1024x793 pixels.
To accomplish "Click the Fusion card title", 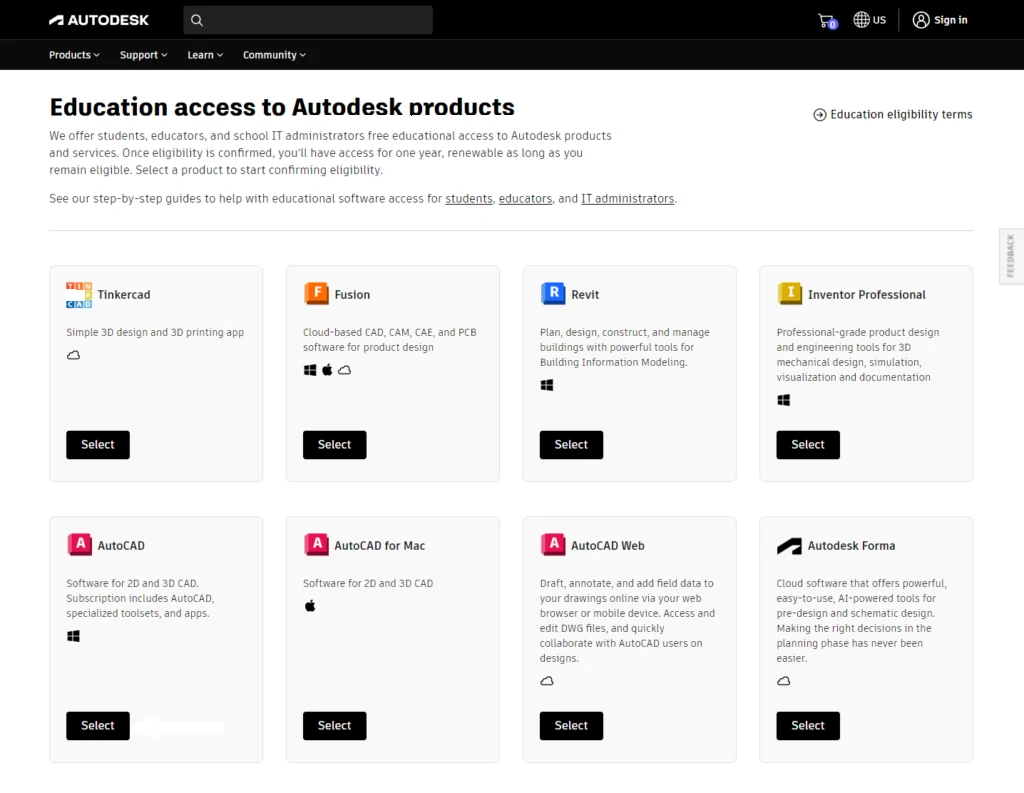I will pyautogui.click(x=352, y=295).
